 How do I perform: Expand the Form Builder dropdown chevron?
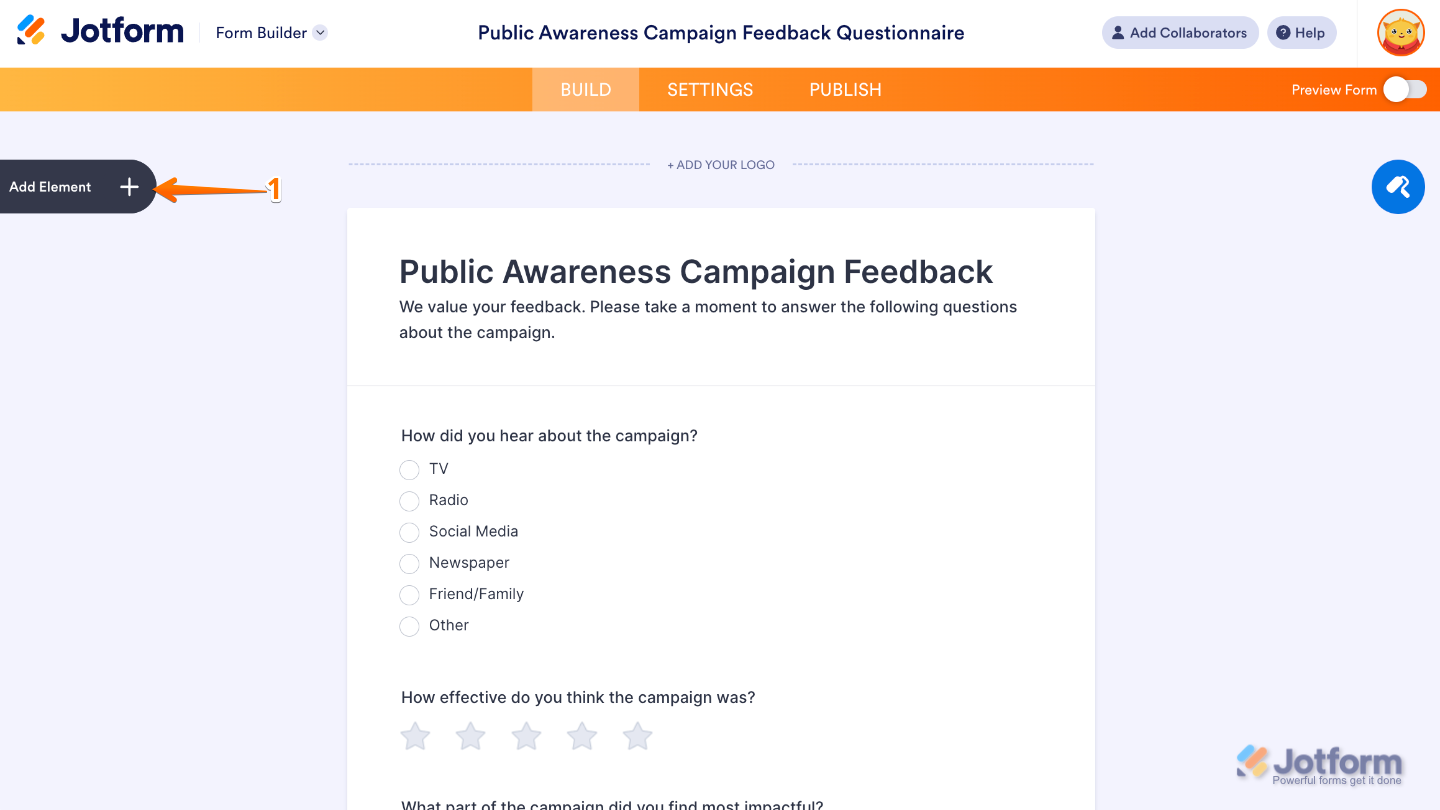point(320,33)
